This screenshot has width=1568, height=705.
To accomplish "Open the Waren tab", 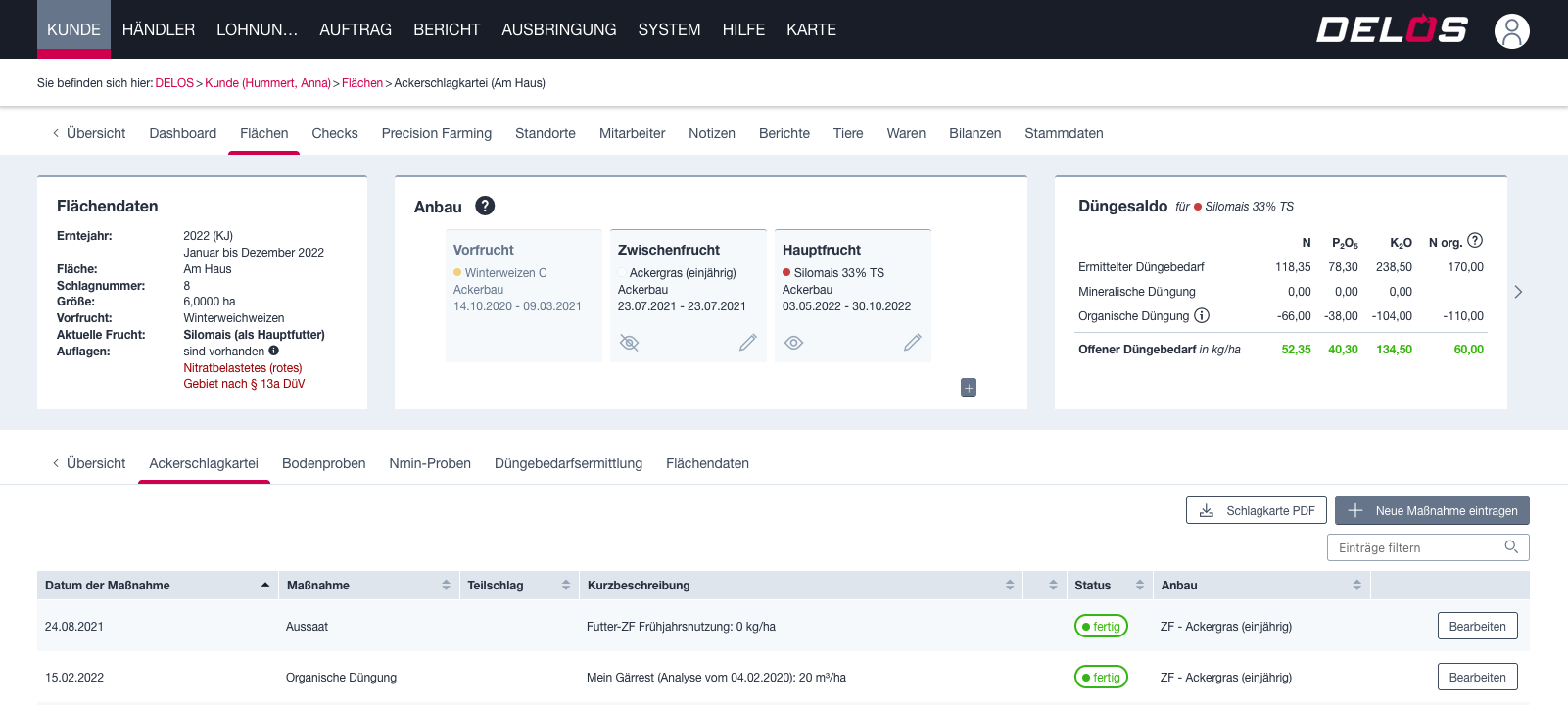I will (906, 133).
